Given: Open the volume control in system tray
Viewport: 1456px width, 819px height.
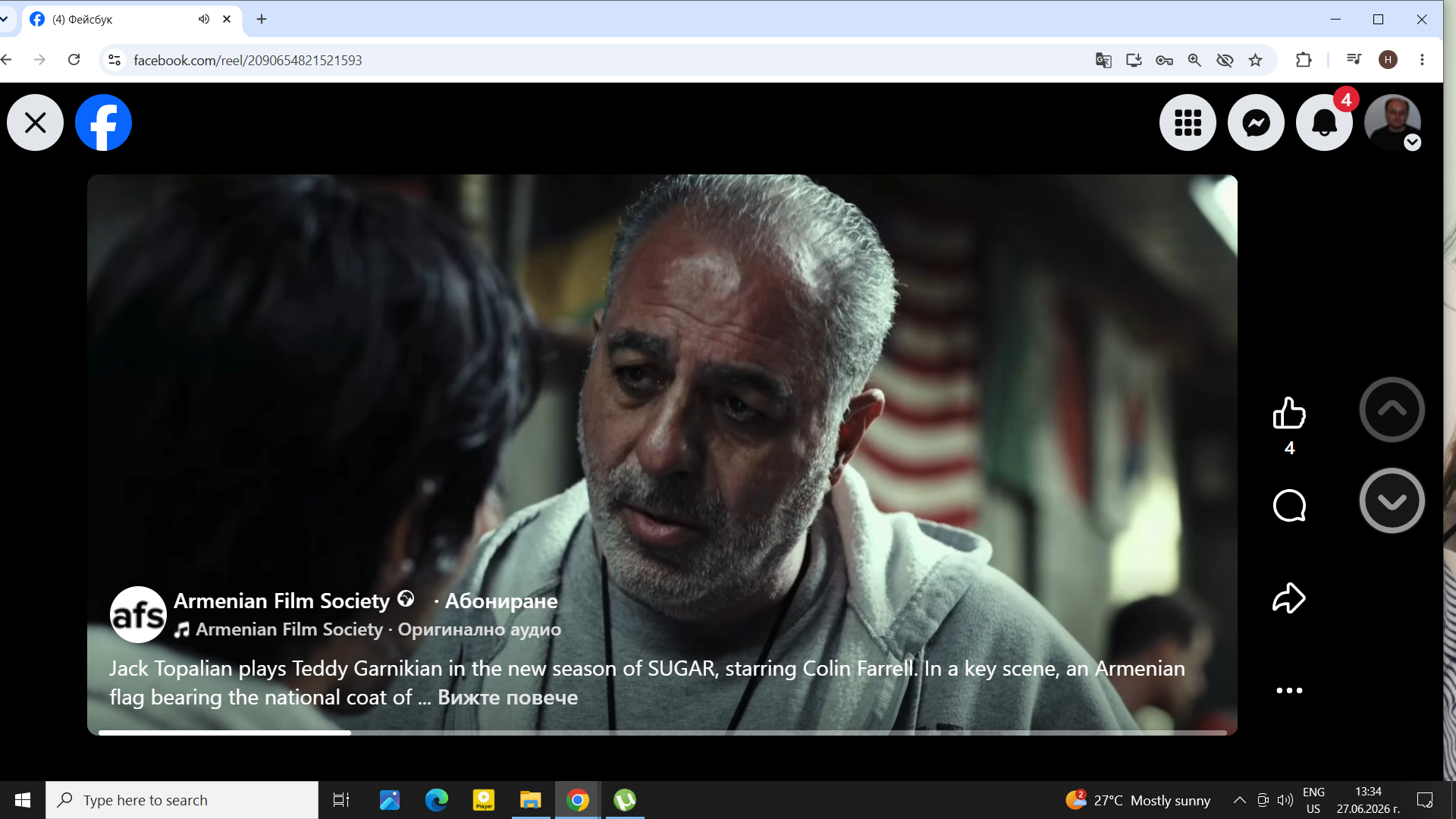Looking at the screenshot, I should [x=1285, y=800].
